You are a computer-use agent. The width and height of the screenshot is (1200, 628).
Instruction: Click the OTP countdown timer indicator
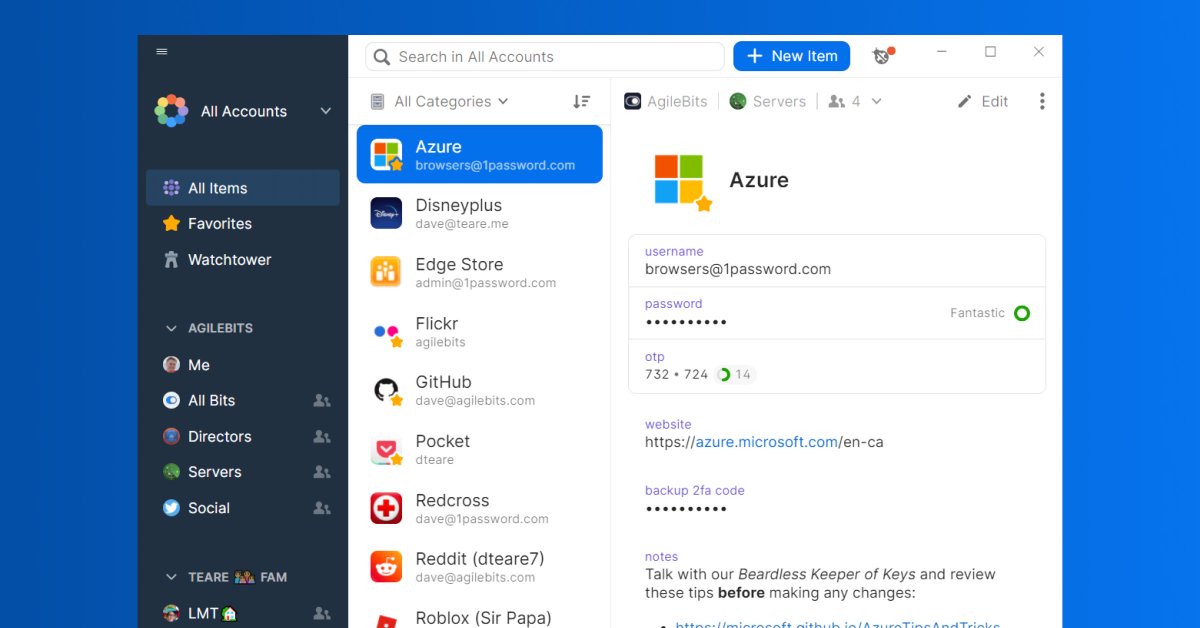pos(735,375)
